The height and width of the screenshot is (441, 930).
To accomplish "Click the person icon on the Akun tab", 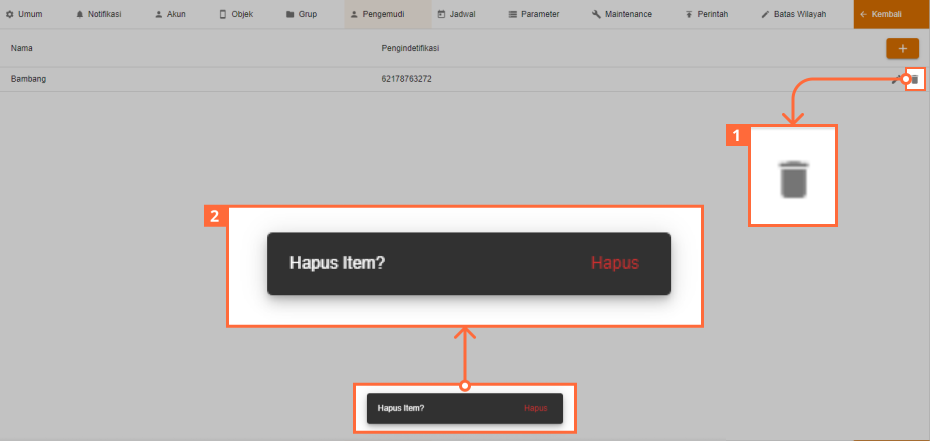I will point(158,15).
